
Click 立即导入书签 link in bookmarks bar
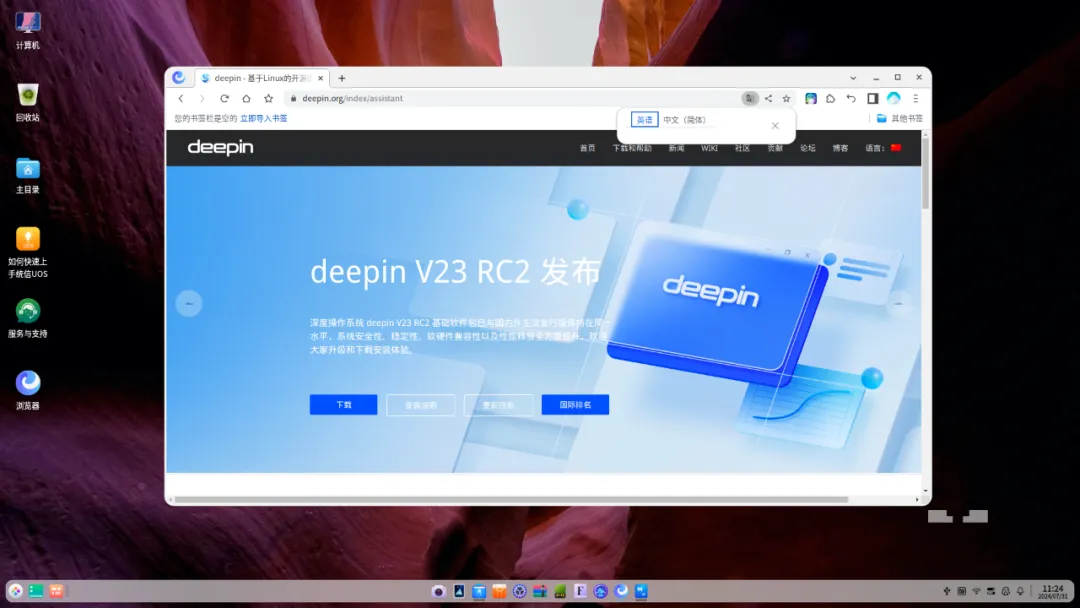[x=264, y=118]
